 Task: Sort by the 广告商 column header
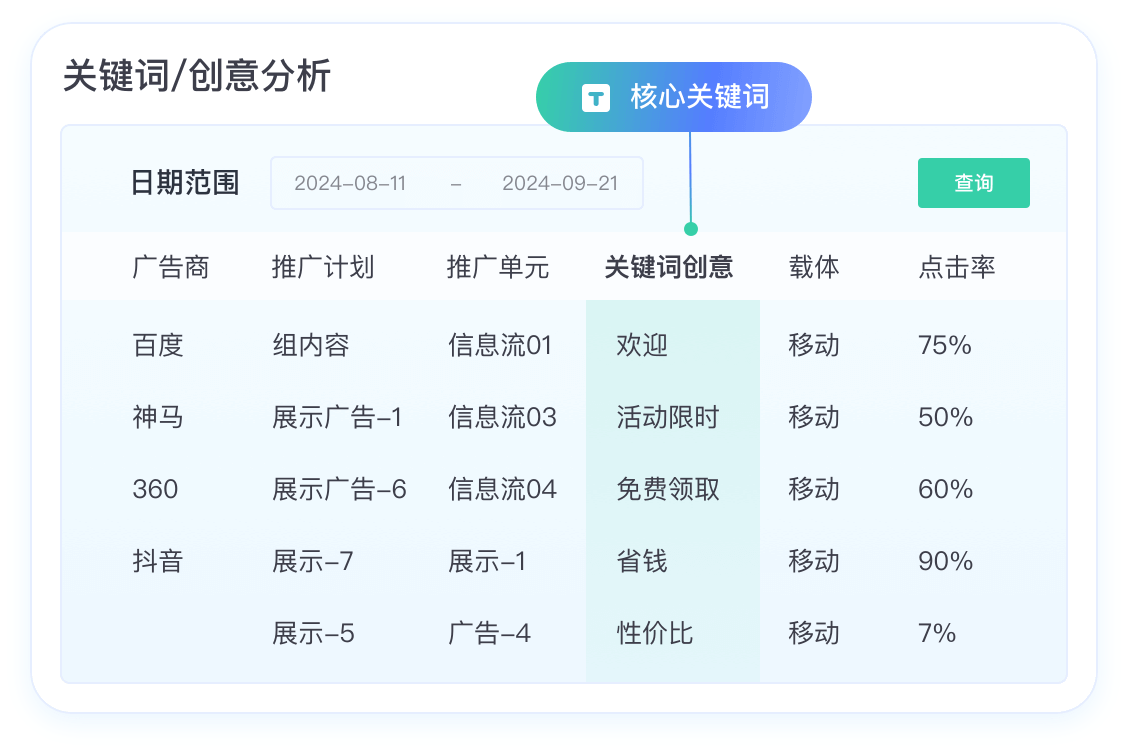170,267
